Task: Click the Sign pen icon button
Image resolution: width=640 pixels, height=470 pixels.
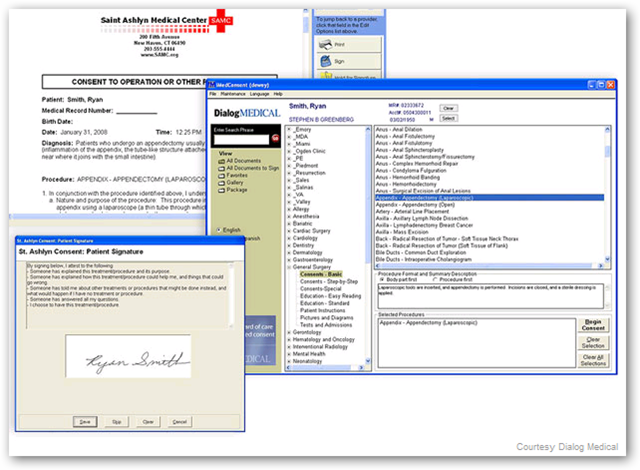Action: [333, 61]
